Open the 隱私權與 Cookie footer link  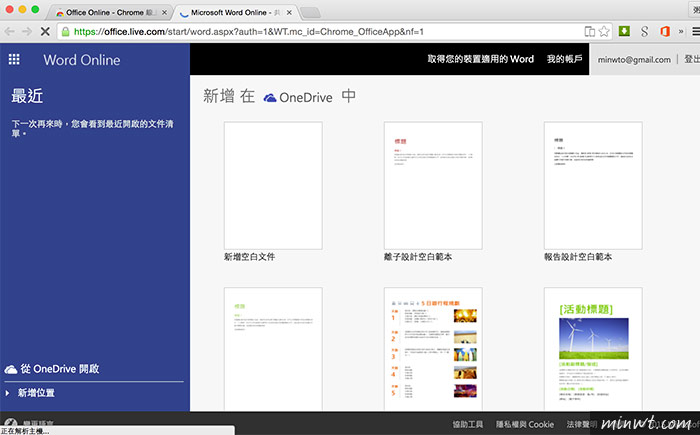coord(525,424)
